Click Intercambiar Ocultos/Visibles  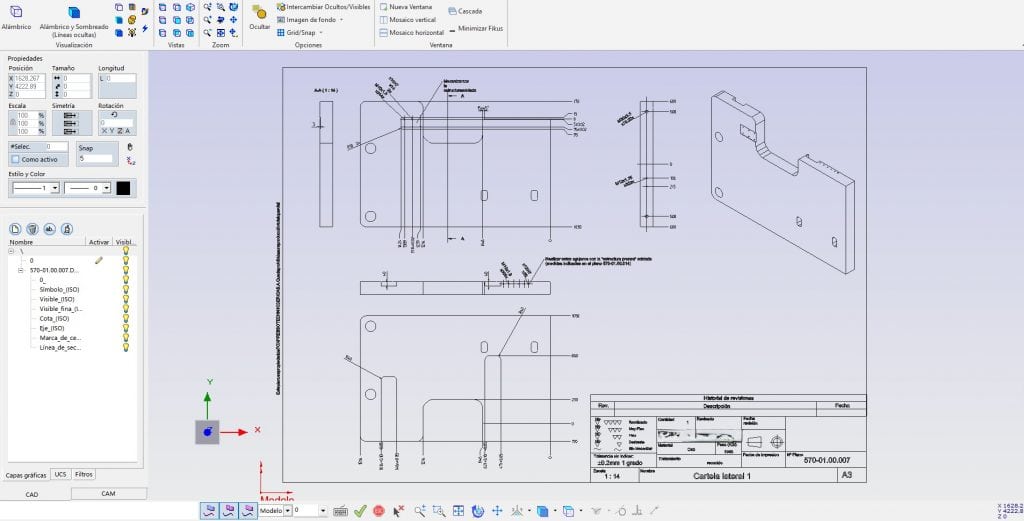pyautogui.click(x=323, y=7)
